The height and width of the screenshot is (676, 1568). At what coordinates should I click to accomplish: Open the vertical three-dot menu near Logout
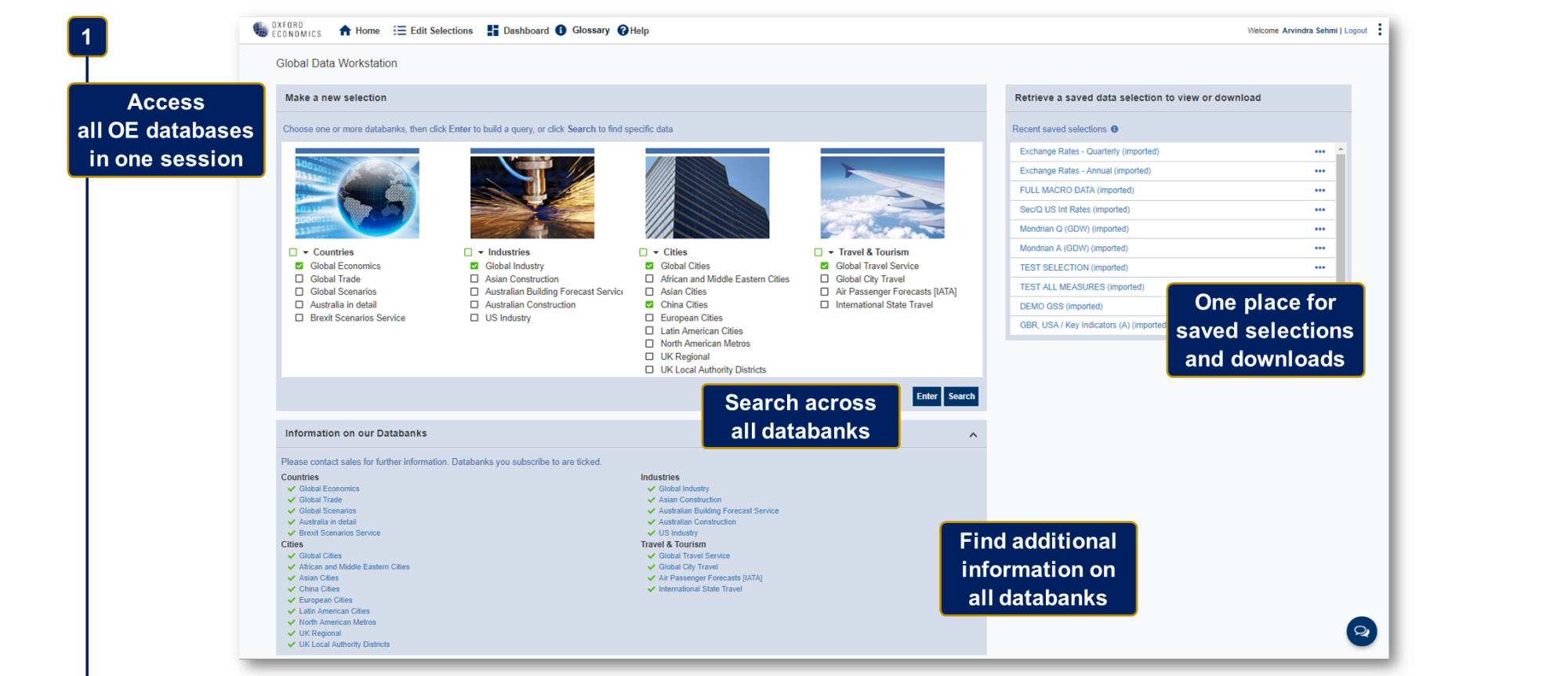point(1380,30)
